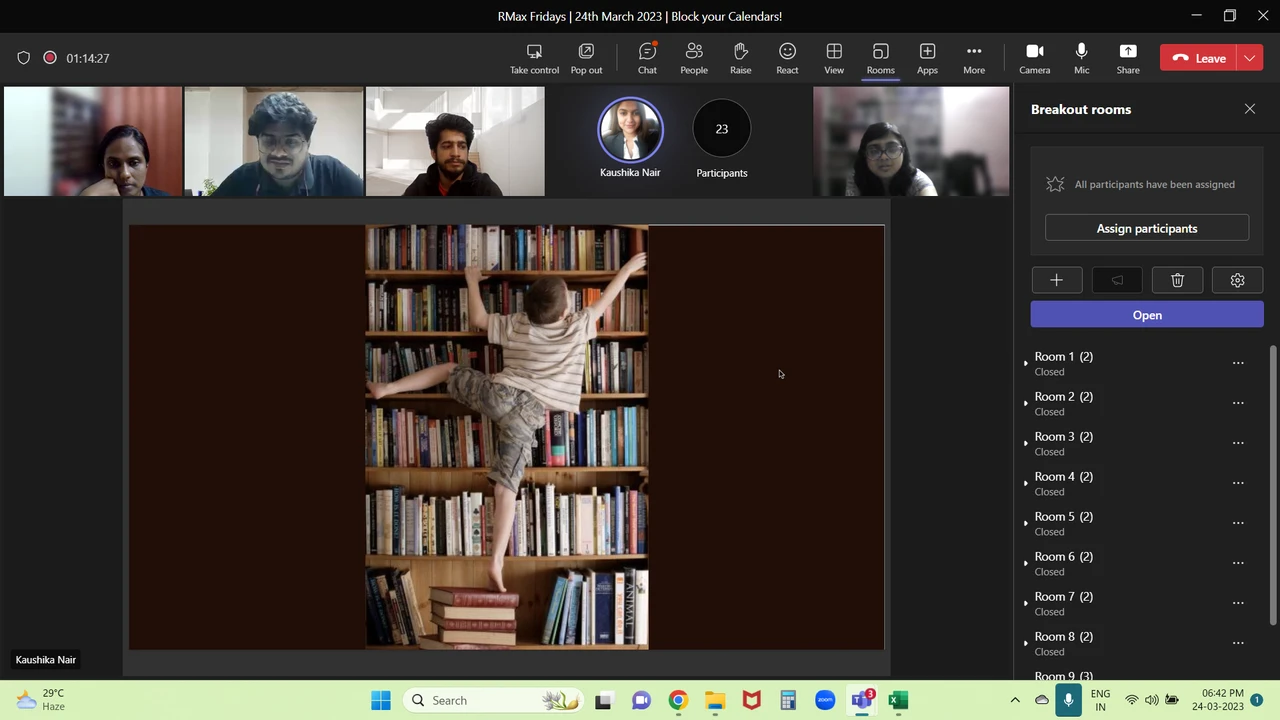This screenshot has width=1280, height=720.
Task: Raise your hand in meeting
Action: [740, 58]
